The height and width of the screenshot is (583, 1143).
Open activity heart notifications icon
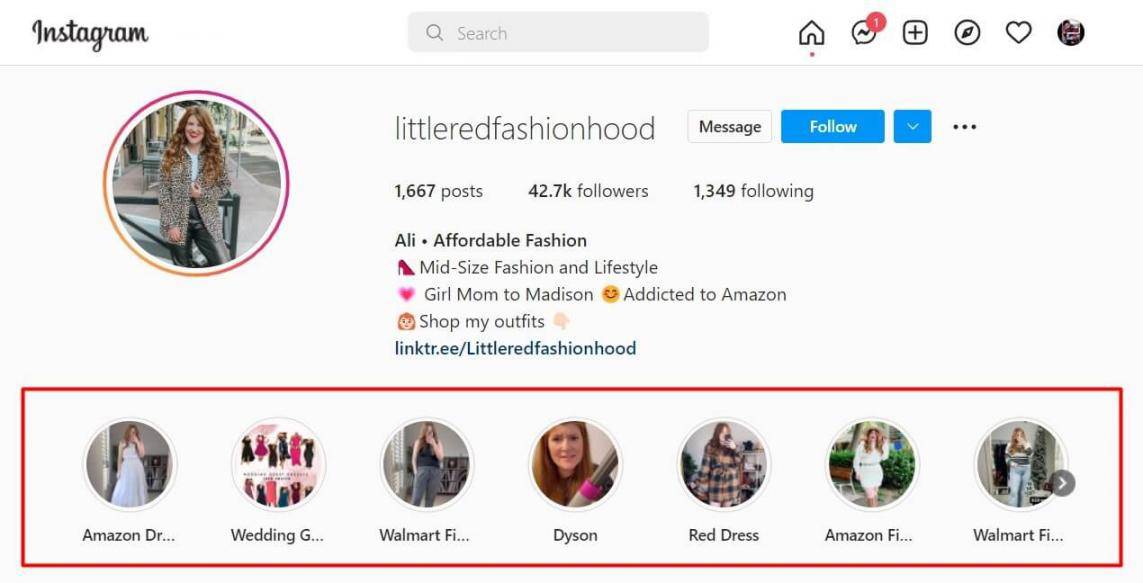1018,33
